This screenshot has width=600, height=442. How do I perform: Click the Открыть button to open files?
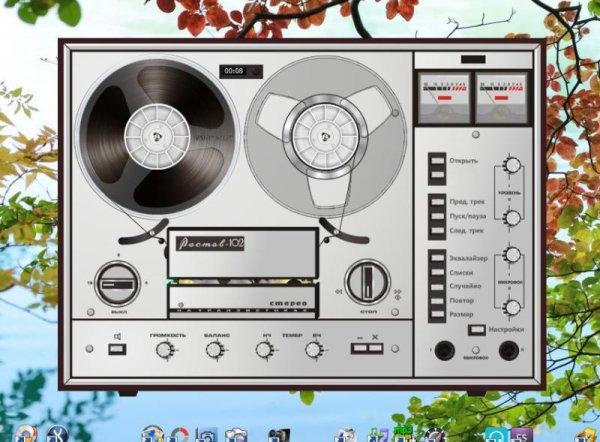437,161
